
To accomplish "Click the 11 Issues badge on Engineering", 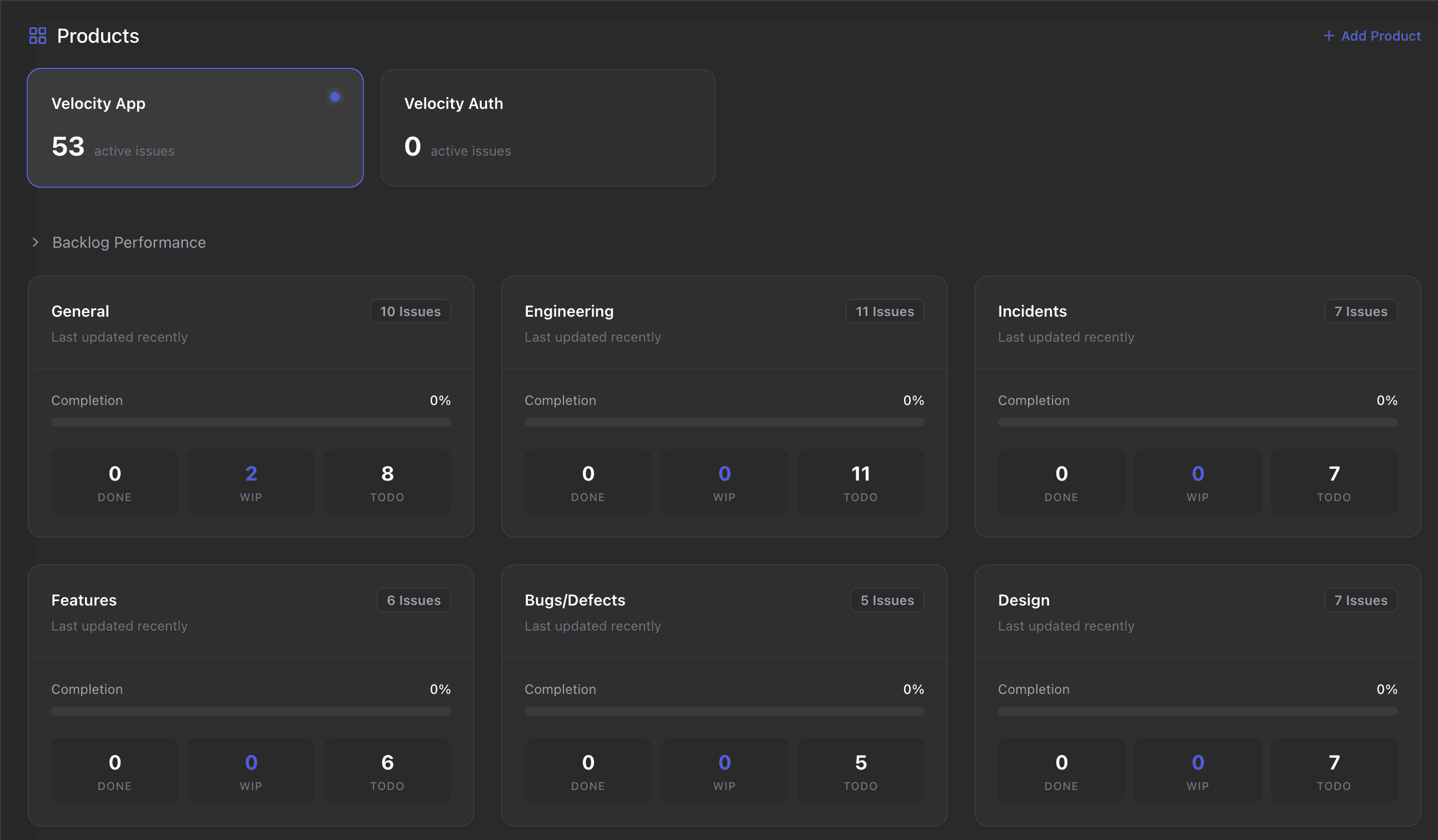I will pos(884,311).
